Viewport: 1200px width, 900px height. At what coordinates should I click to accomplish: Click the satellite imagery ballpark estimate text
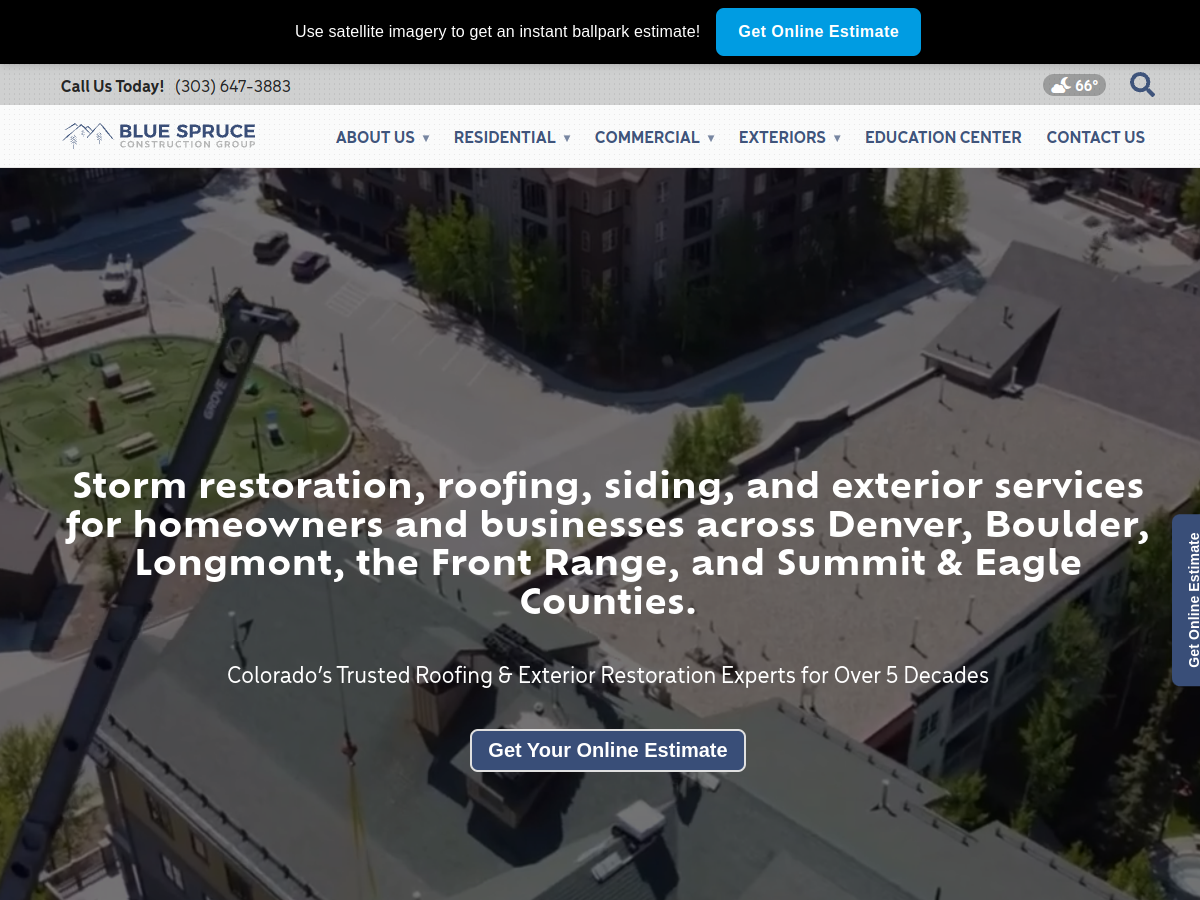coord(497,32)
